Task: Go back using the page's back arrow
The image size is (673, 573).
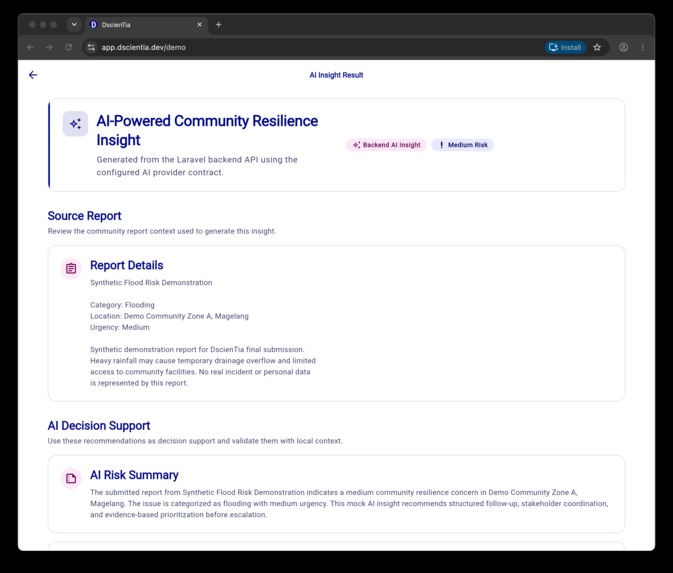Action: (33, 75)
